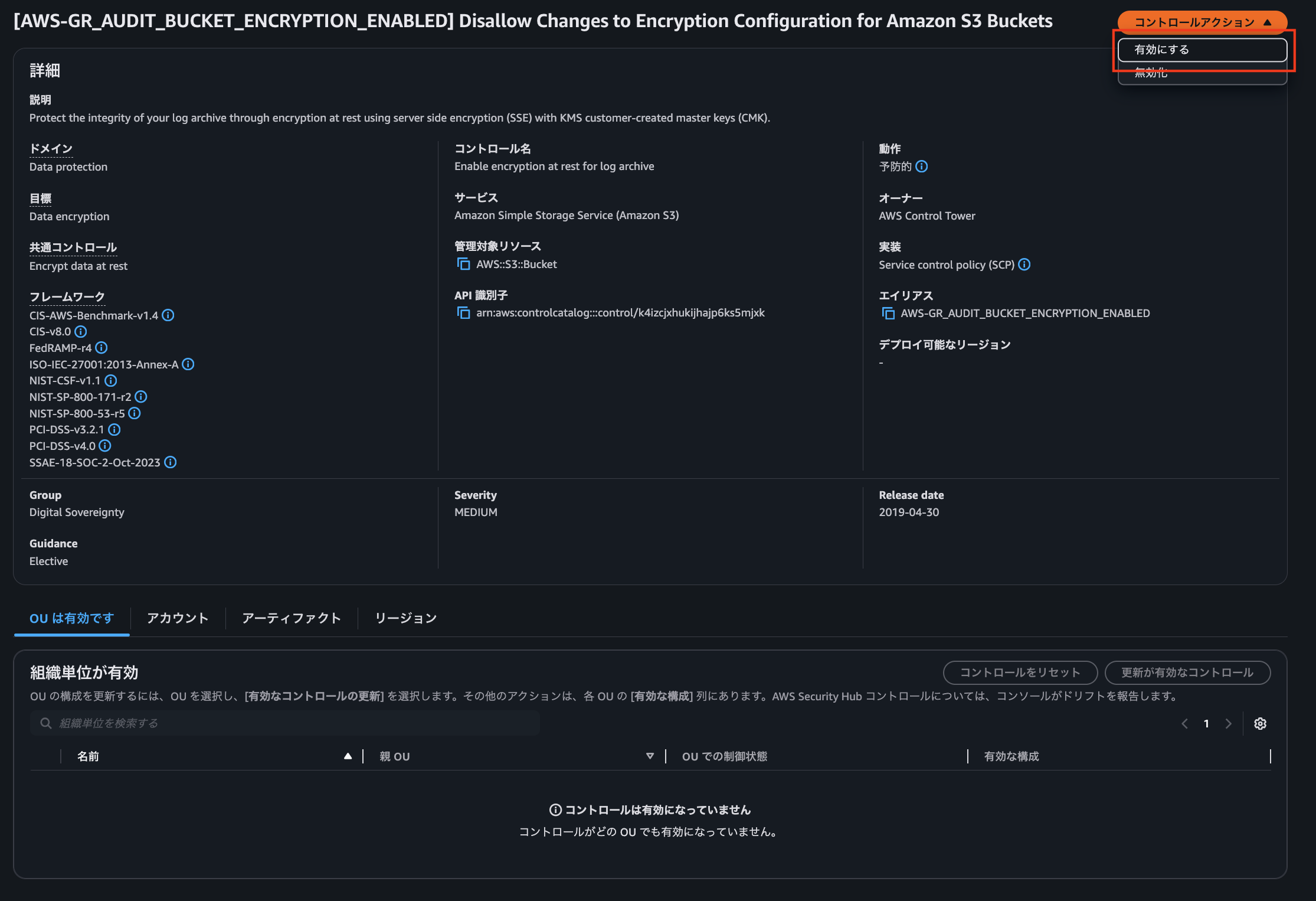Show info for PCI-DSS-v4.0

(x=105, y=446)
